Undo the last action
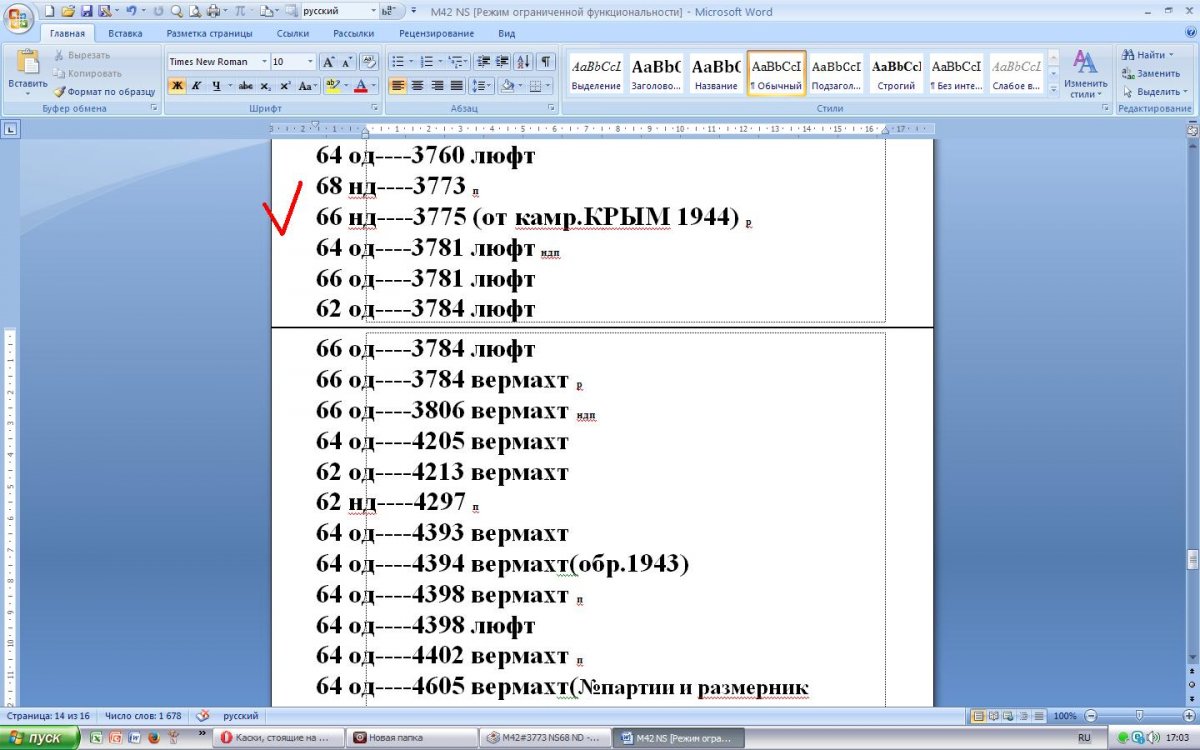This screenshot has width=1200, height=750. pyautogui.click(x=130, y=11)
